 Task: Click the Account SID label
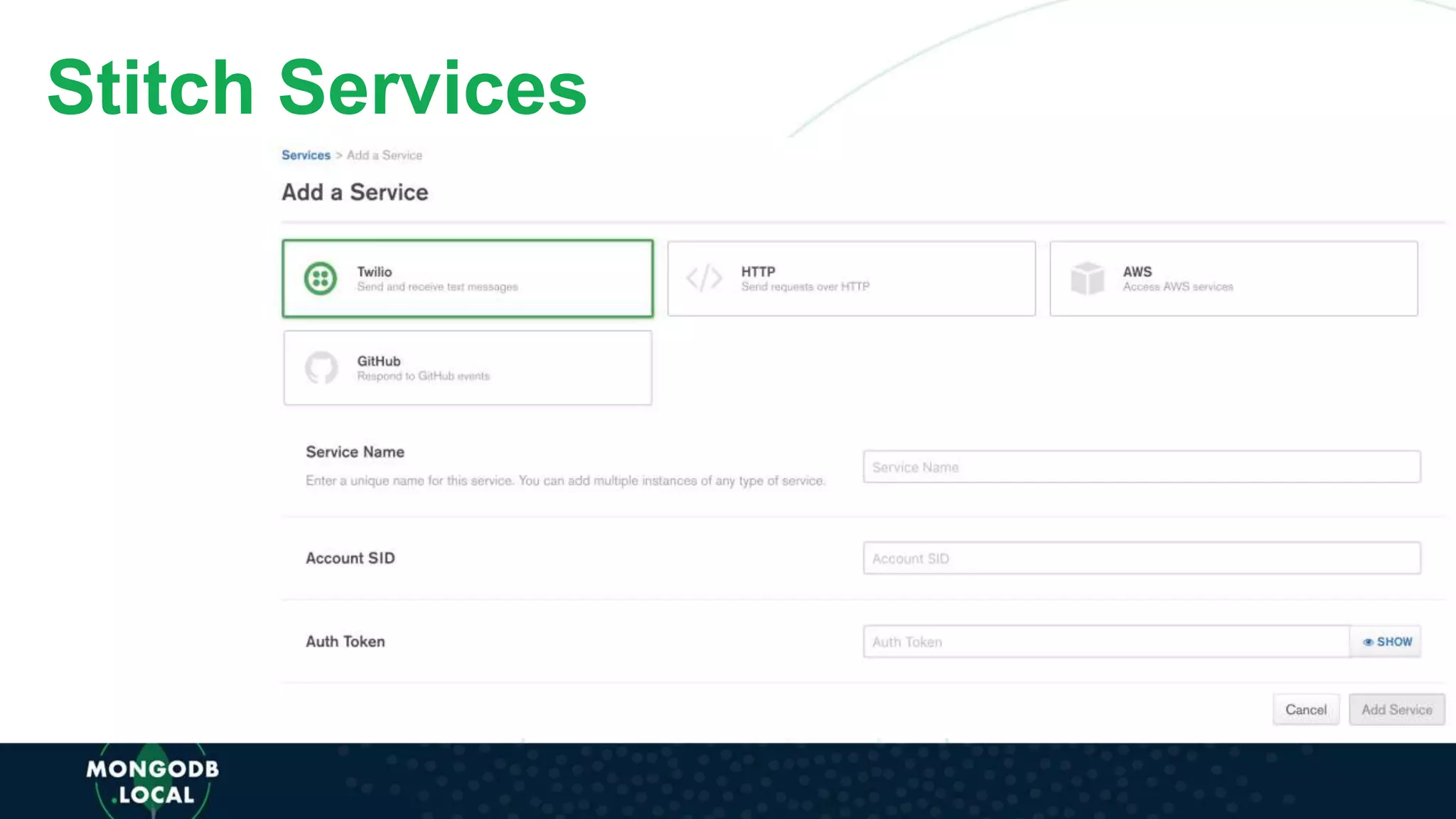click(350, 558)
